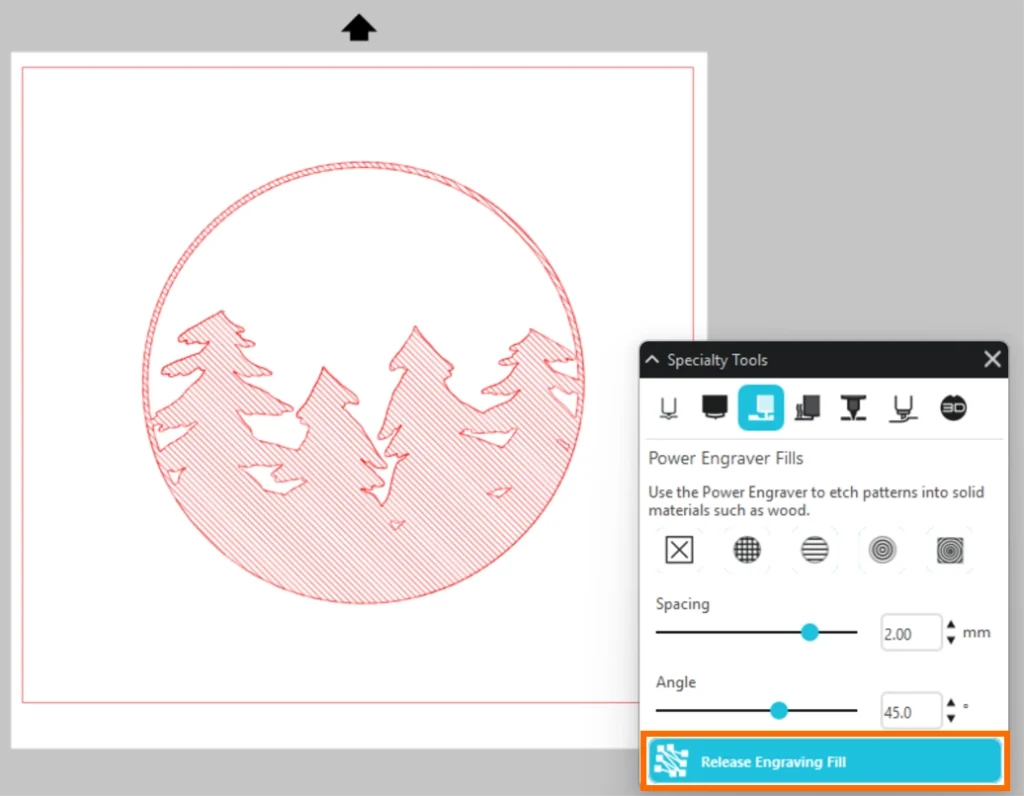Apply the crosshatch grid fill pattern
Screen dimensions: 1024x796
(747, 549)
